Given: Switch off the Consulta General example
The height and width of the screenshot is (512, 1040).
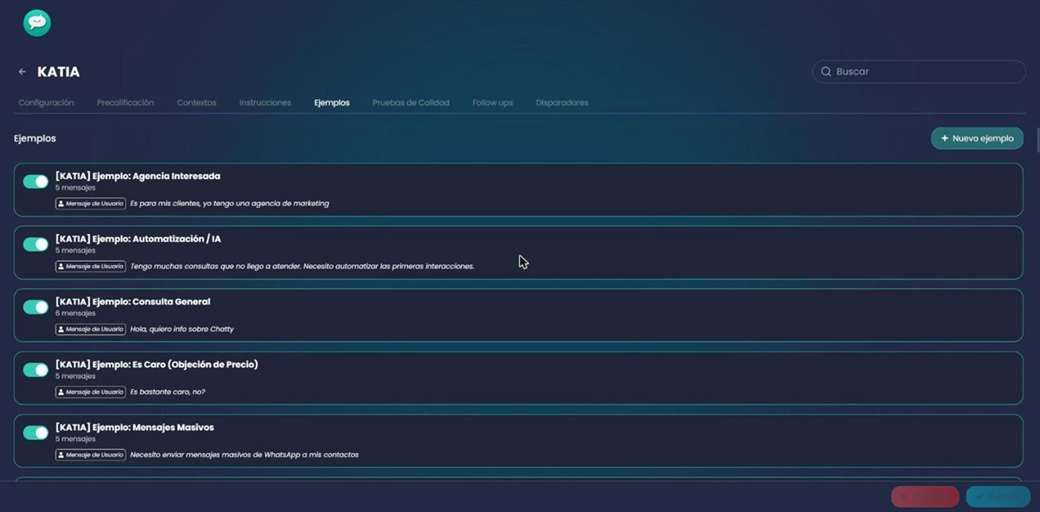Looking at the screenshot, I should 36,307.
